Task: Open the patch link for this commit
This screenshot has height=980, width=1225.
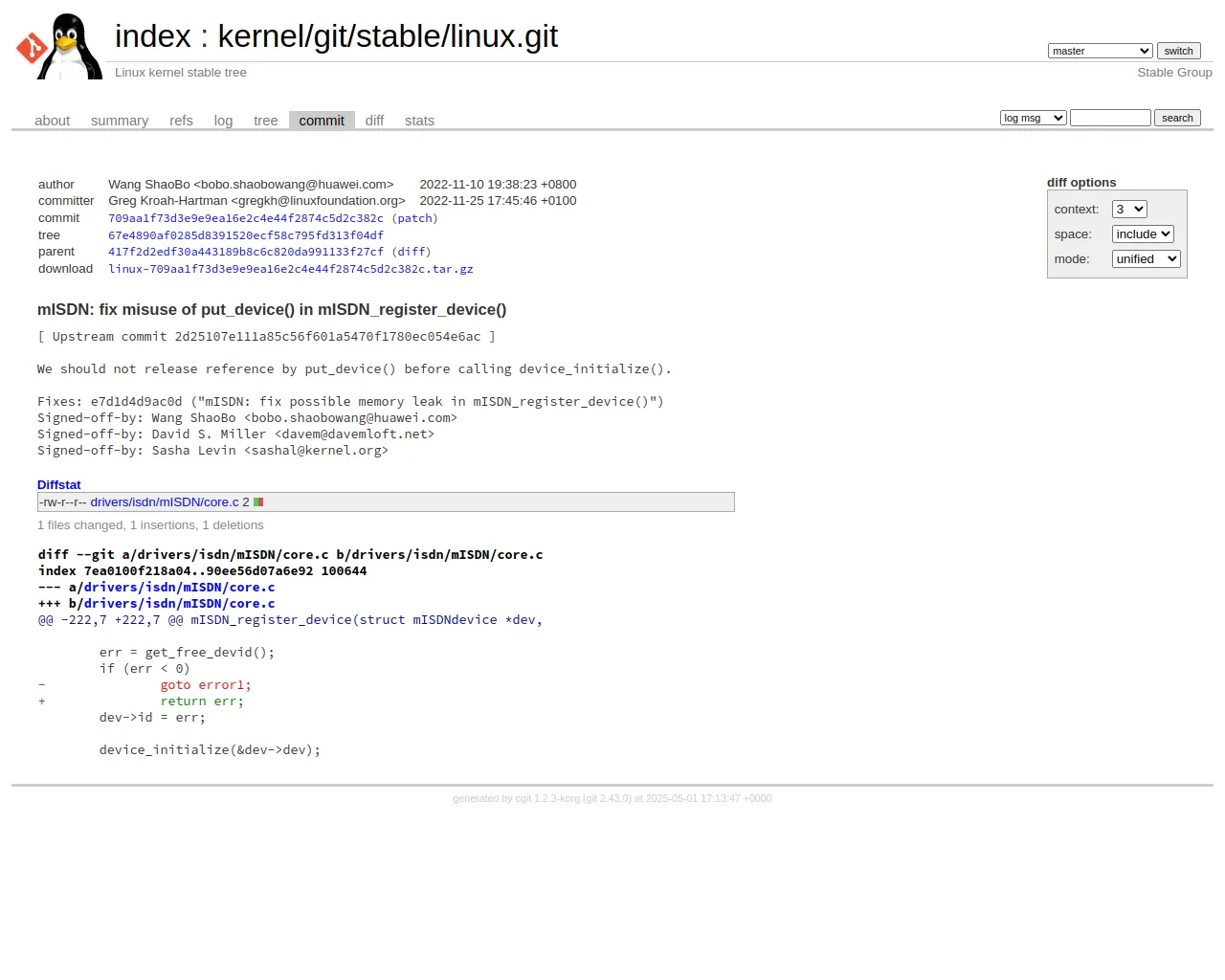Action: click(414, 218)
